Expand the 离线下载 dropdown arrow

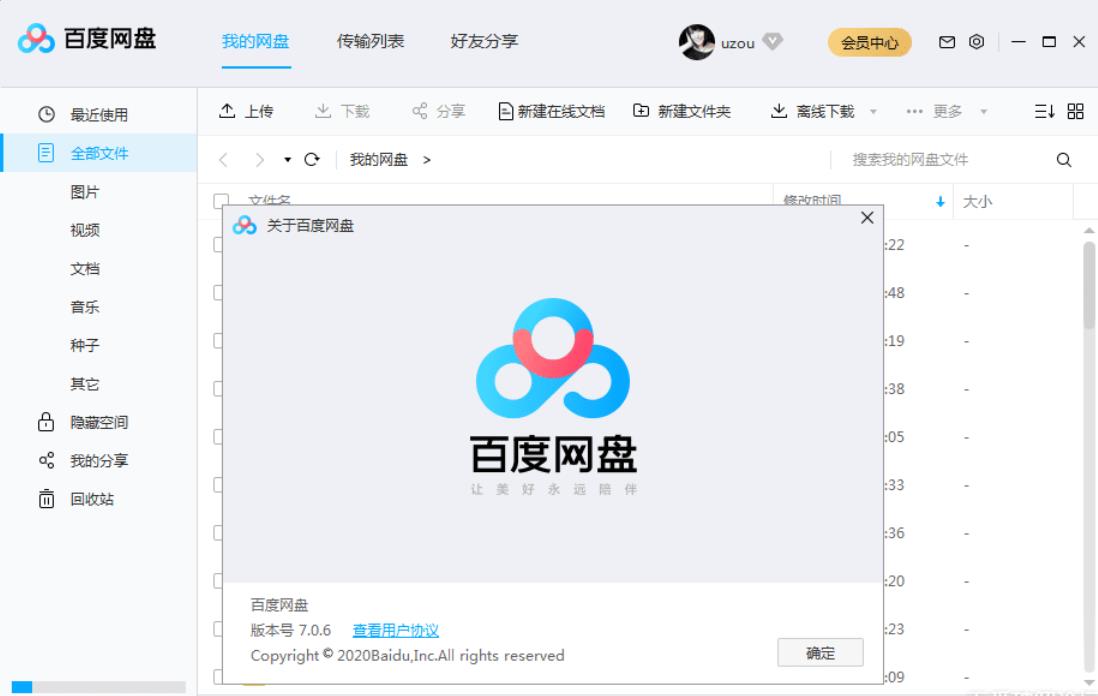point(873,111)
